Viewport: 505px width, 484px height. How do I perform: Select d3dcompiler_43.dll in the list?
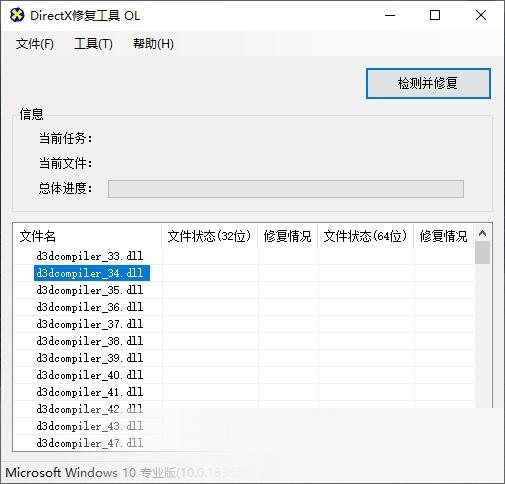pyautogui.click(x=90, y=426)
